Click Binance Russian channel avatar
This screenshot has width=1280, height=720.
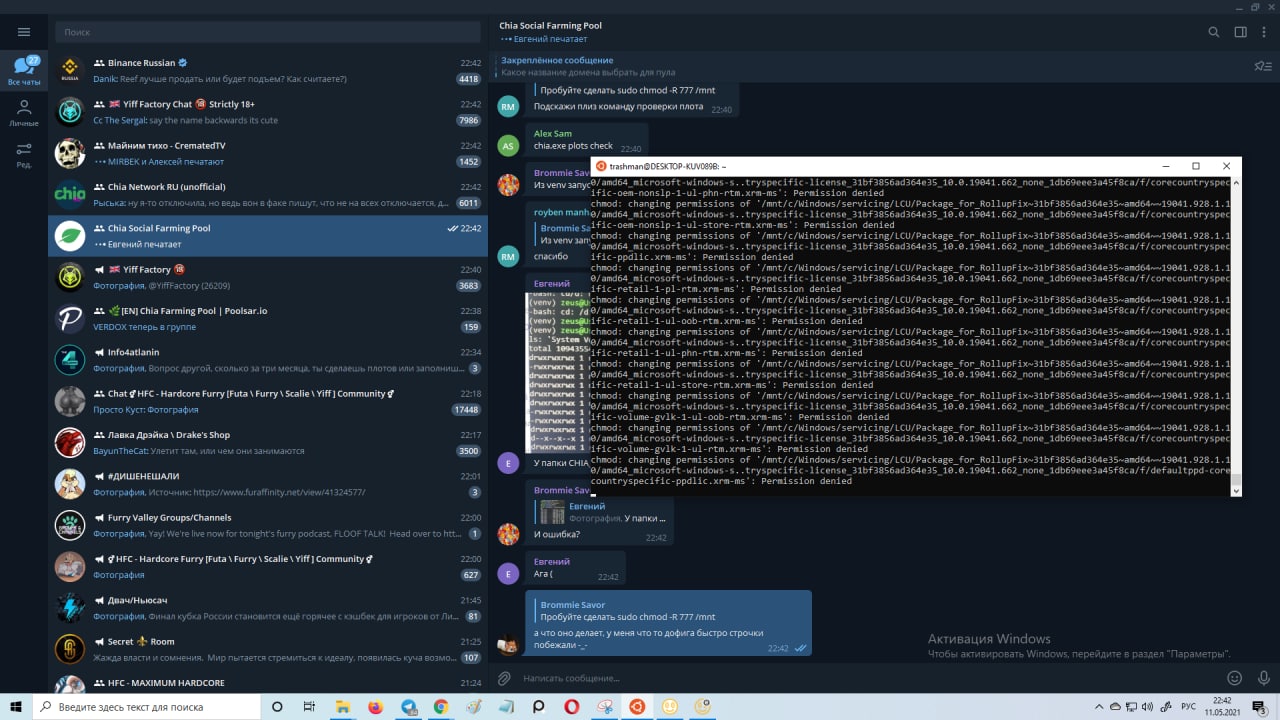[x=70, y=70]
